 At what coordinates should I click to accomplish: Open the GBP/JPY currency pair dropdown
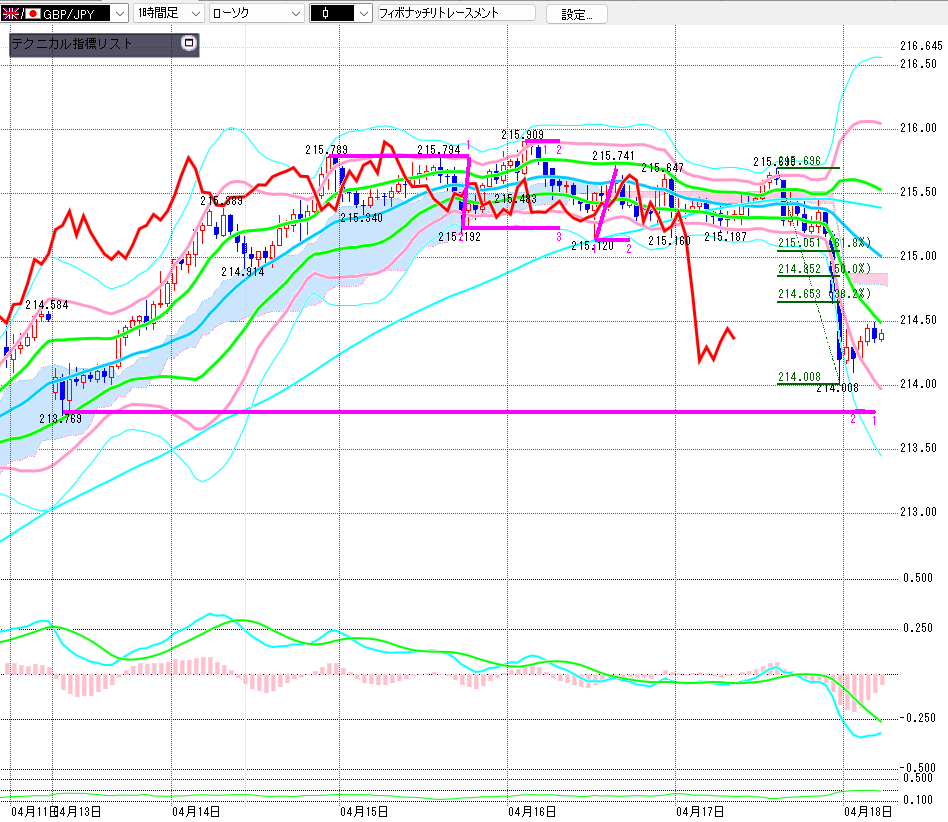[x=119, y=14]
